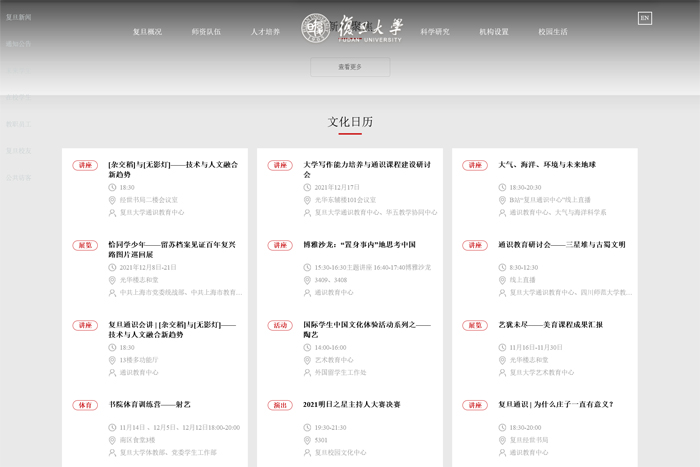Screen dimensions: 700x467
Task: Jump to 复旦新闻 in the side navigation
Action: pyautogui.click(x=18, y=17)
